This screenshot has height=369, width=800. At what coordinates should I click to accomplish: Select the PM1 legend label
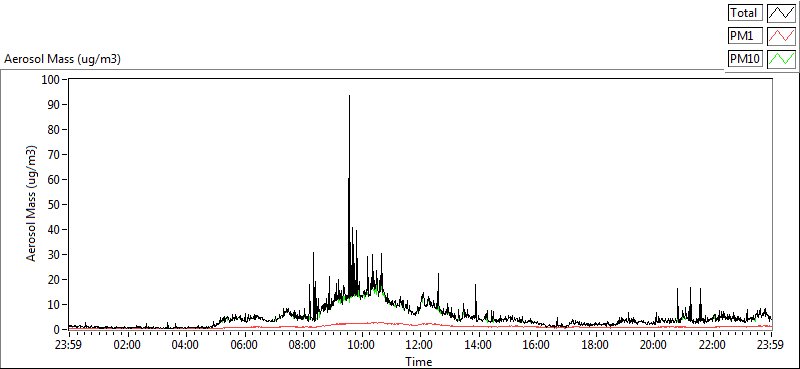point(745,35)
